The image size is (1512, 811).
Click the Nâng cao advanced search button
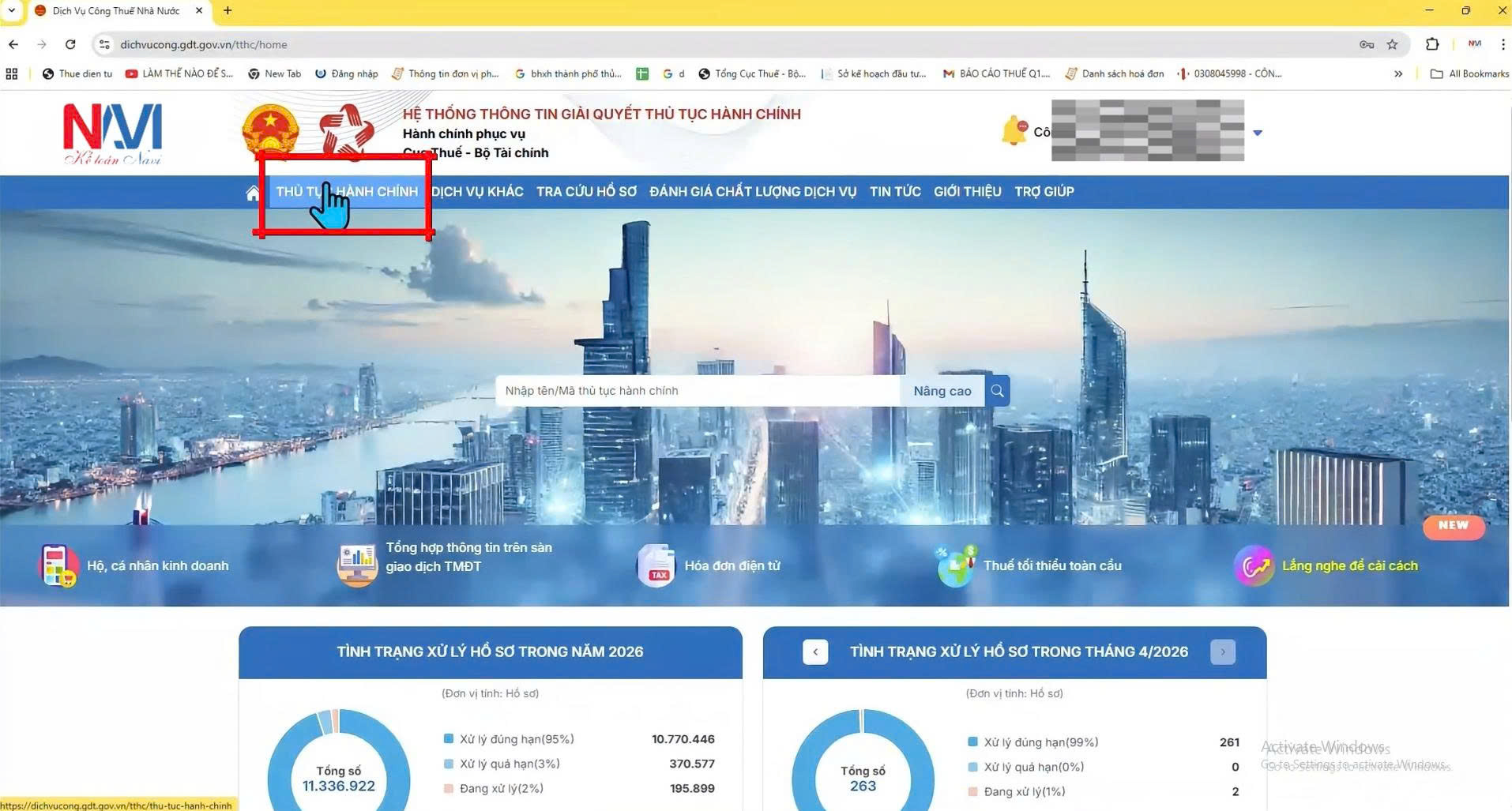tap(942, 391)
